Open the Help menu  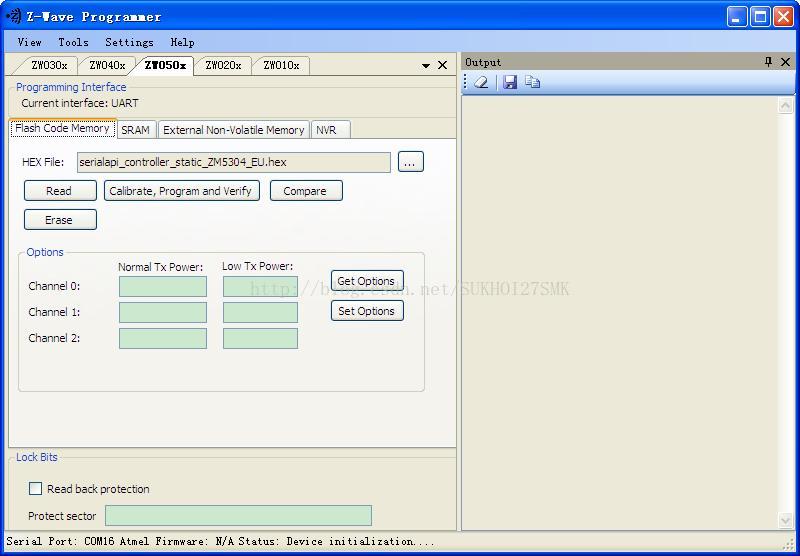coord(182,42)
